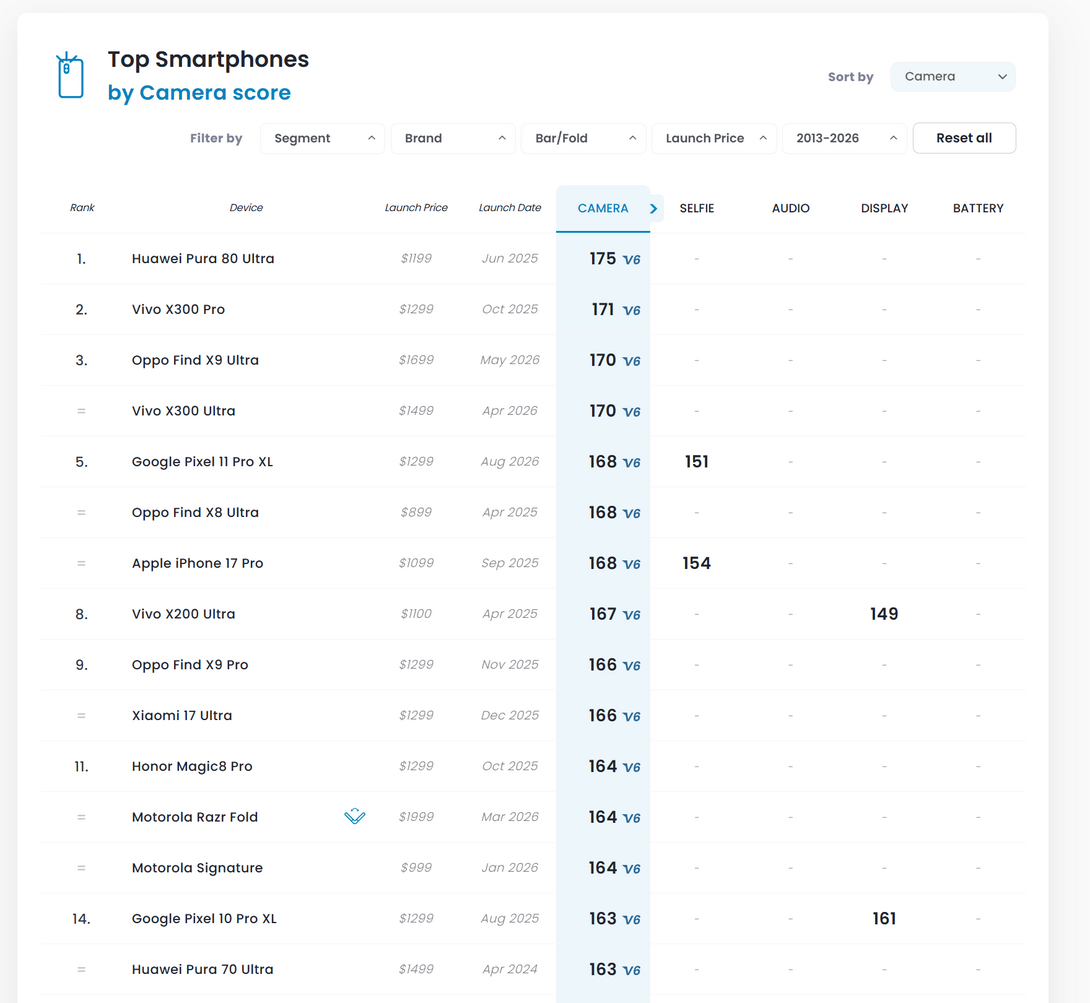Click the $1199 launch price
Viewport: 1090px width, 1003px height.
[416, 259]
